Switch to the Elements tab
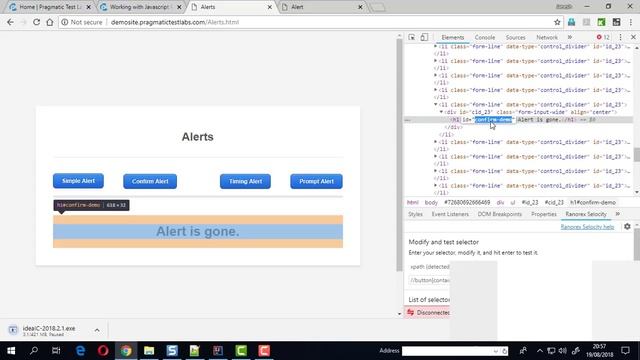Screen dimensions: 640x360 tap(453, 37)
